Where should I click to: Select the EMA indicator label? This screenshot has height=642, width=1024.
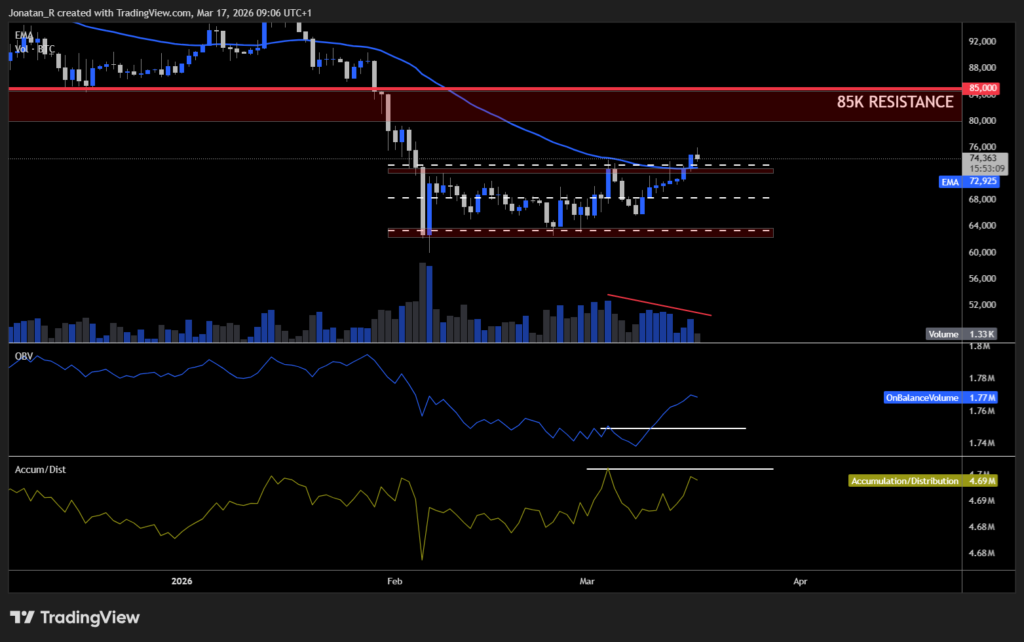22,35
